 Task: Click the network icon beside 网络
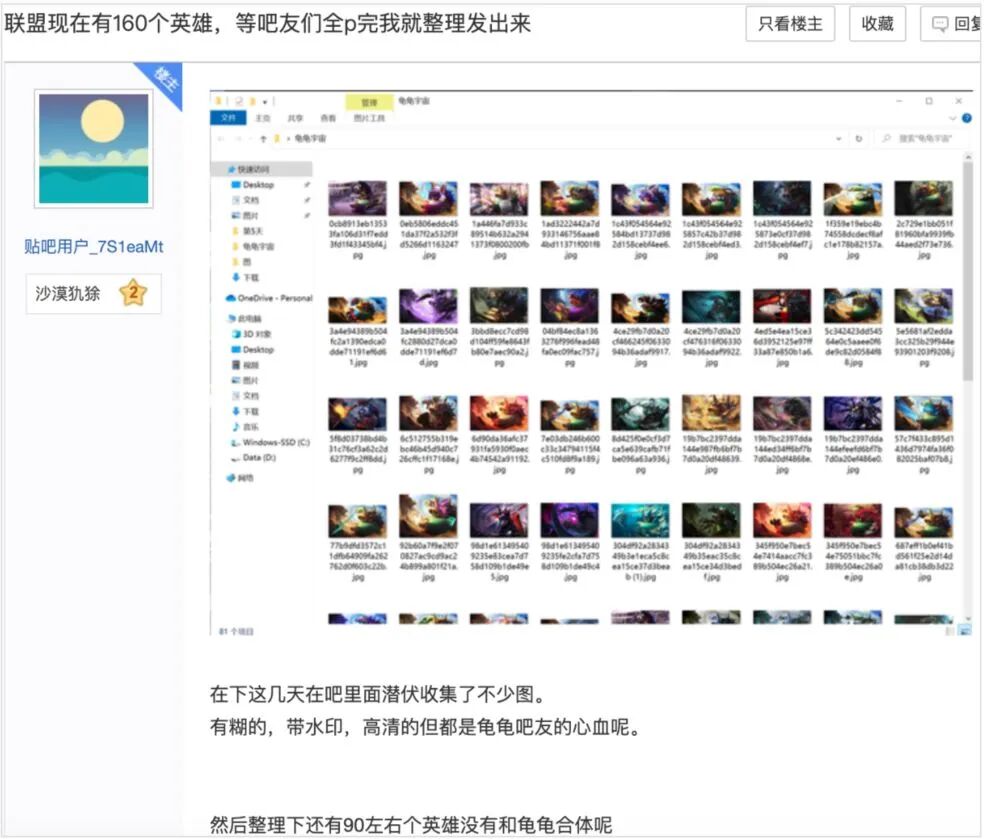coord(231,478)
